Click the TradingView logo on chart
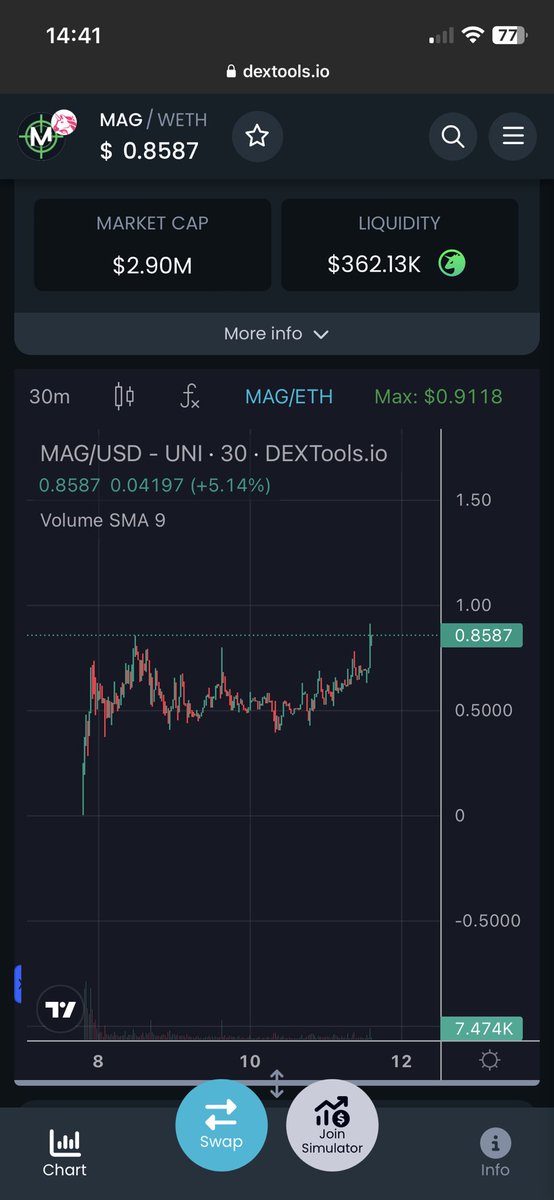 click(x=61, y=1009)
